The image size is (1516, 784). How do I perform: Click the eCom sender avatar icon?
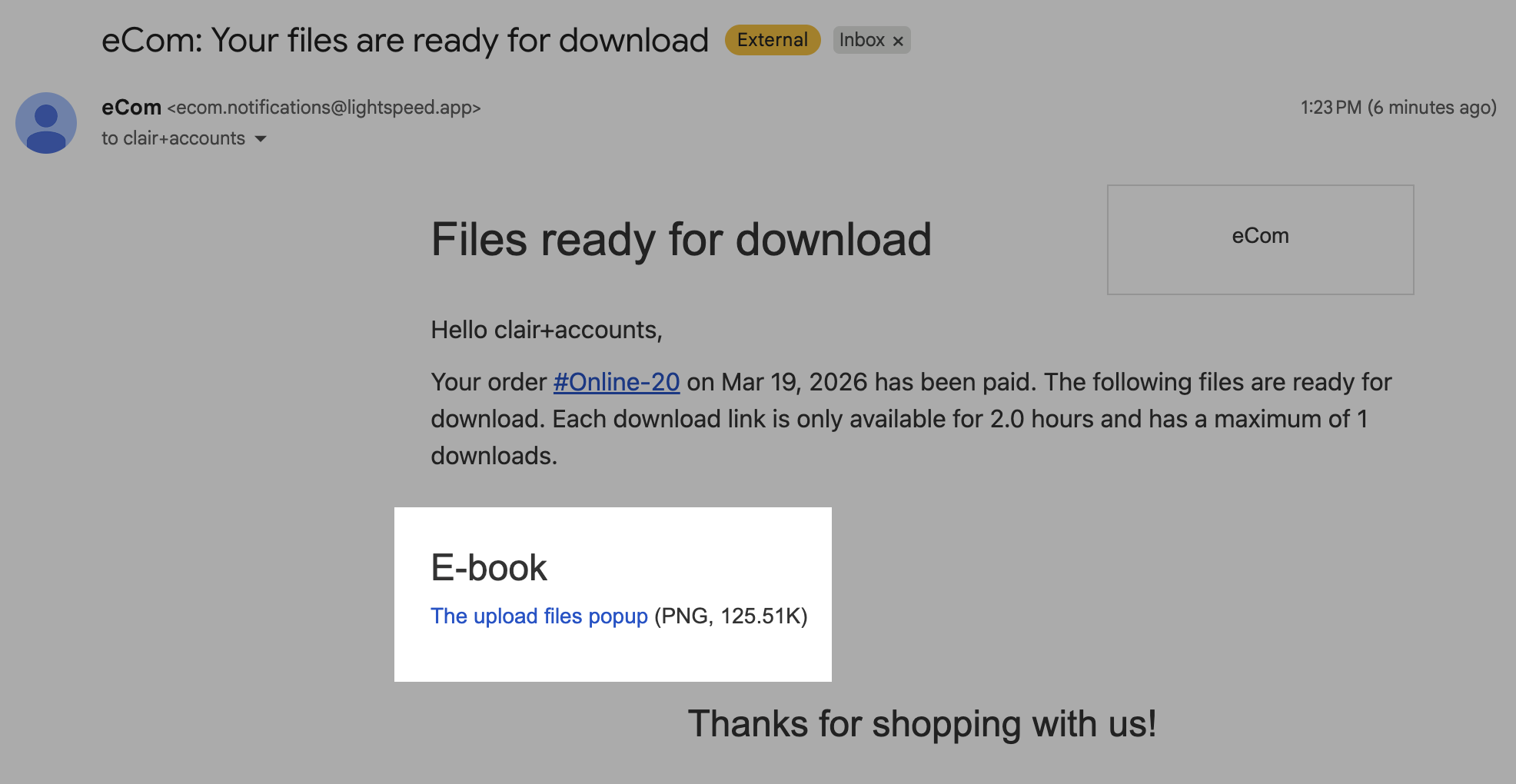click(x=46, y=123)
